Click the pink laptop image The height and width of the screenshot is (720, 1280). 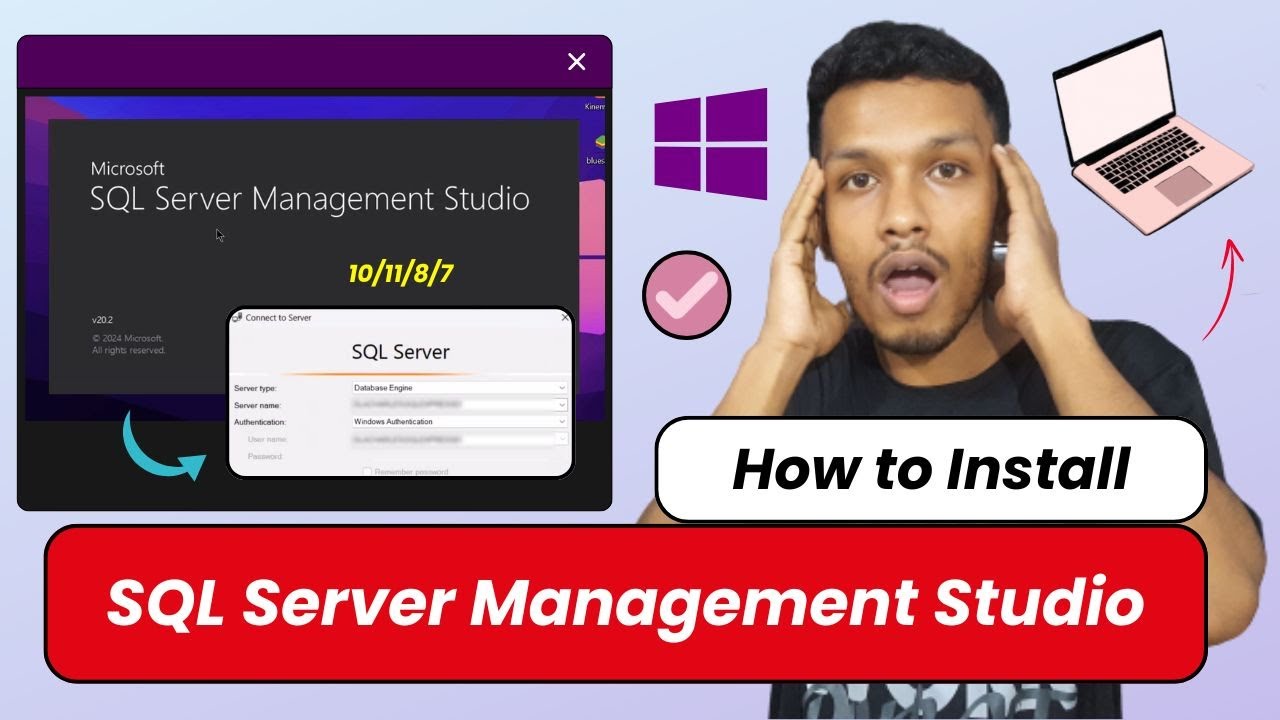[1153, 132]
